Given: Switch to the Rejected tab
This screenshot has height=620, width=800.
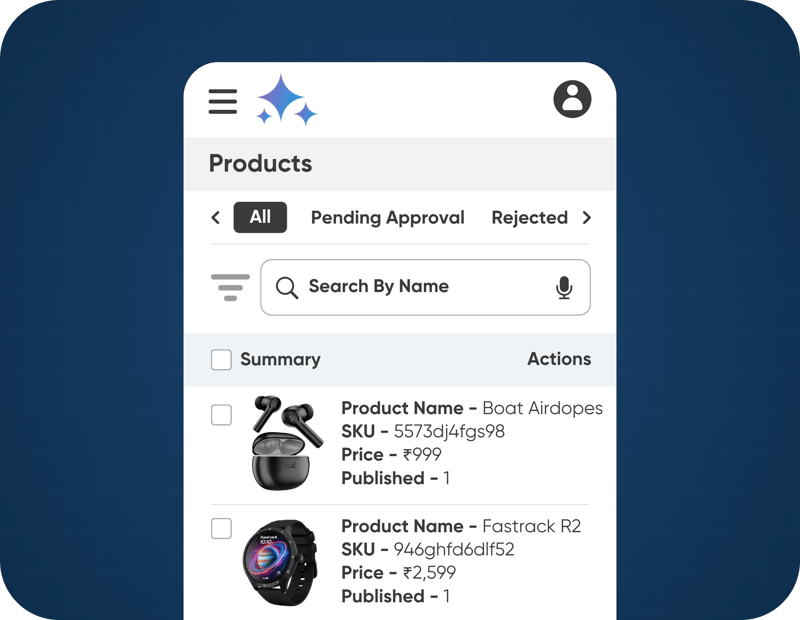Looking at the screenshot, I should (x=530, y=218).
